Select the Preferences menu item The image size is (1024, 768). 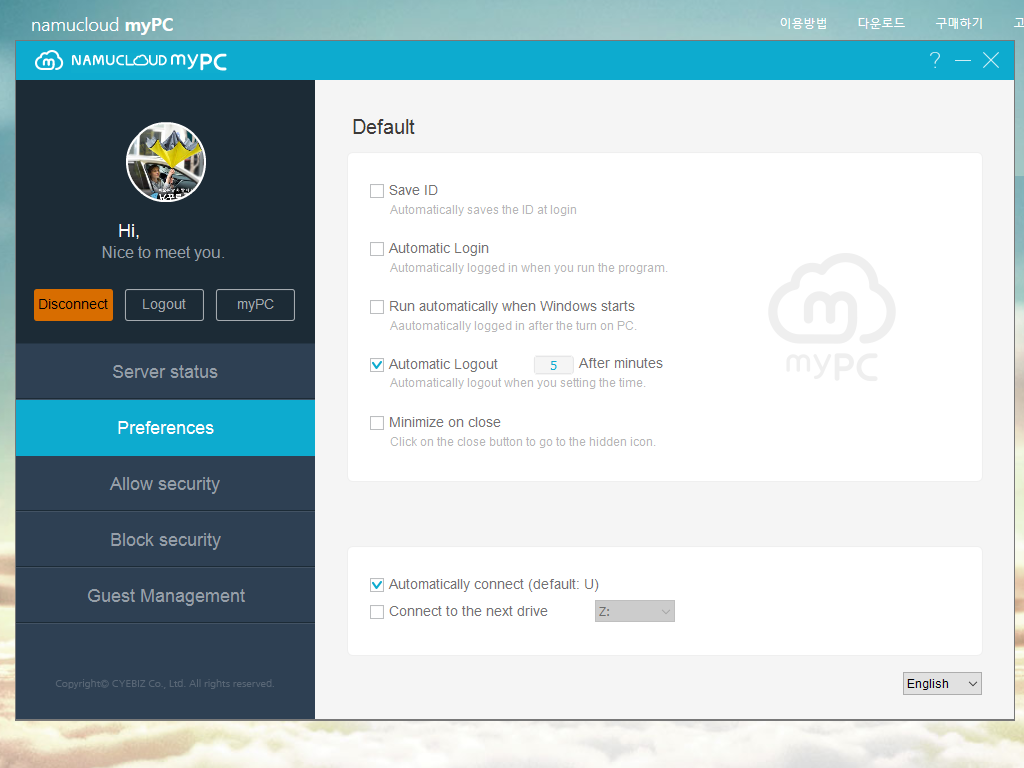point(165,428)
